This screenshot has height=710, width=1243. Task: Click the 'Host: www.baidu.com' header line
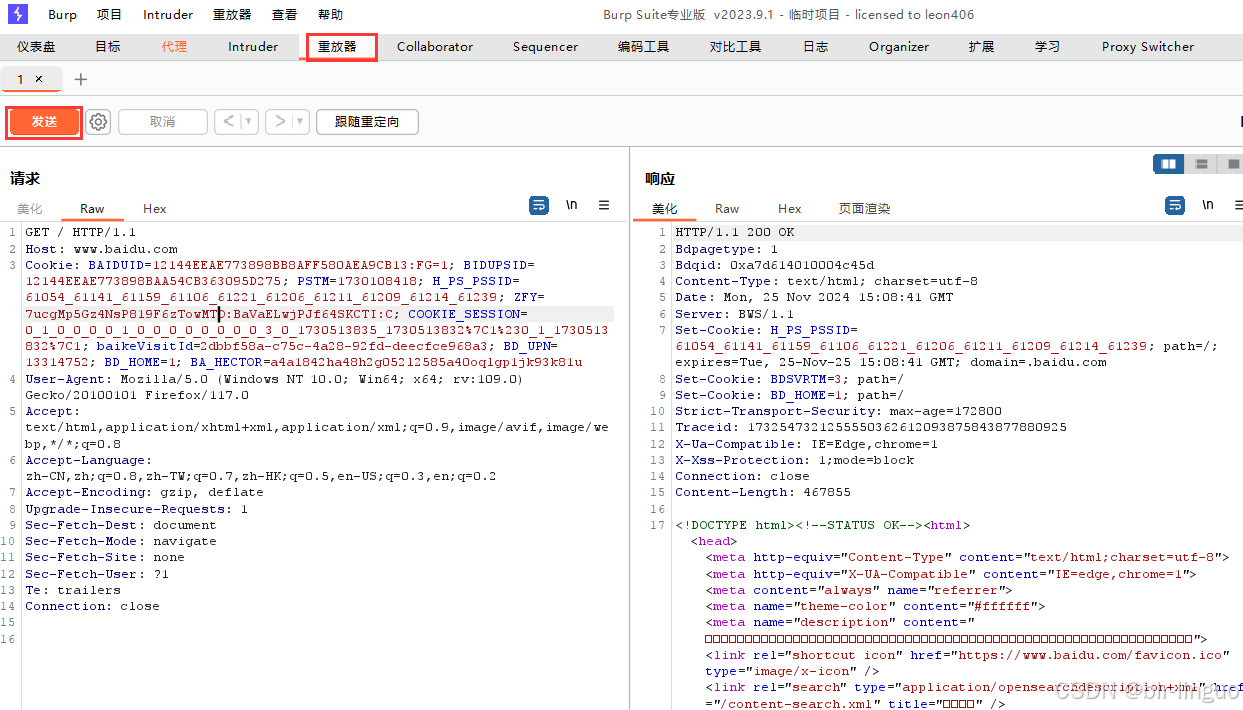[101, 249]
